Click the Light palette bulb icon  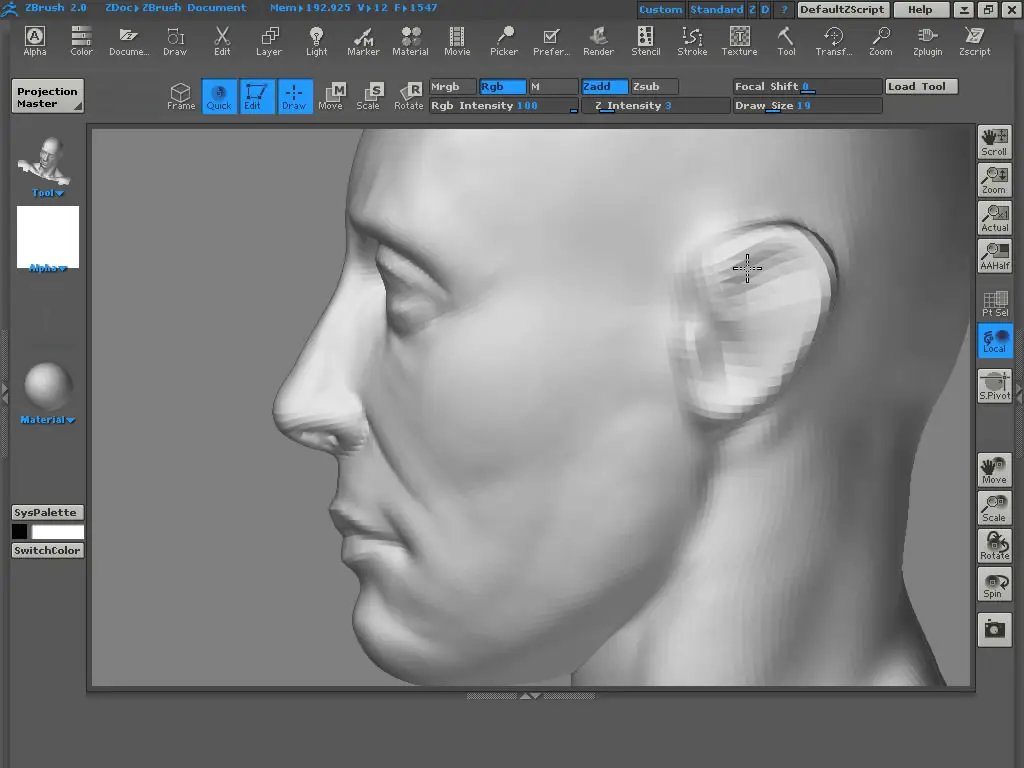tap(317, 40)
